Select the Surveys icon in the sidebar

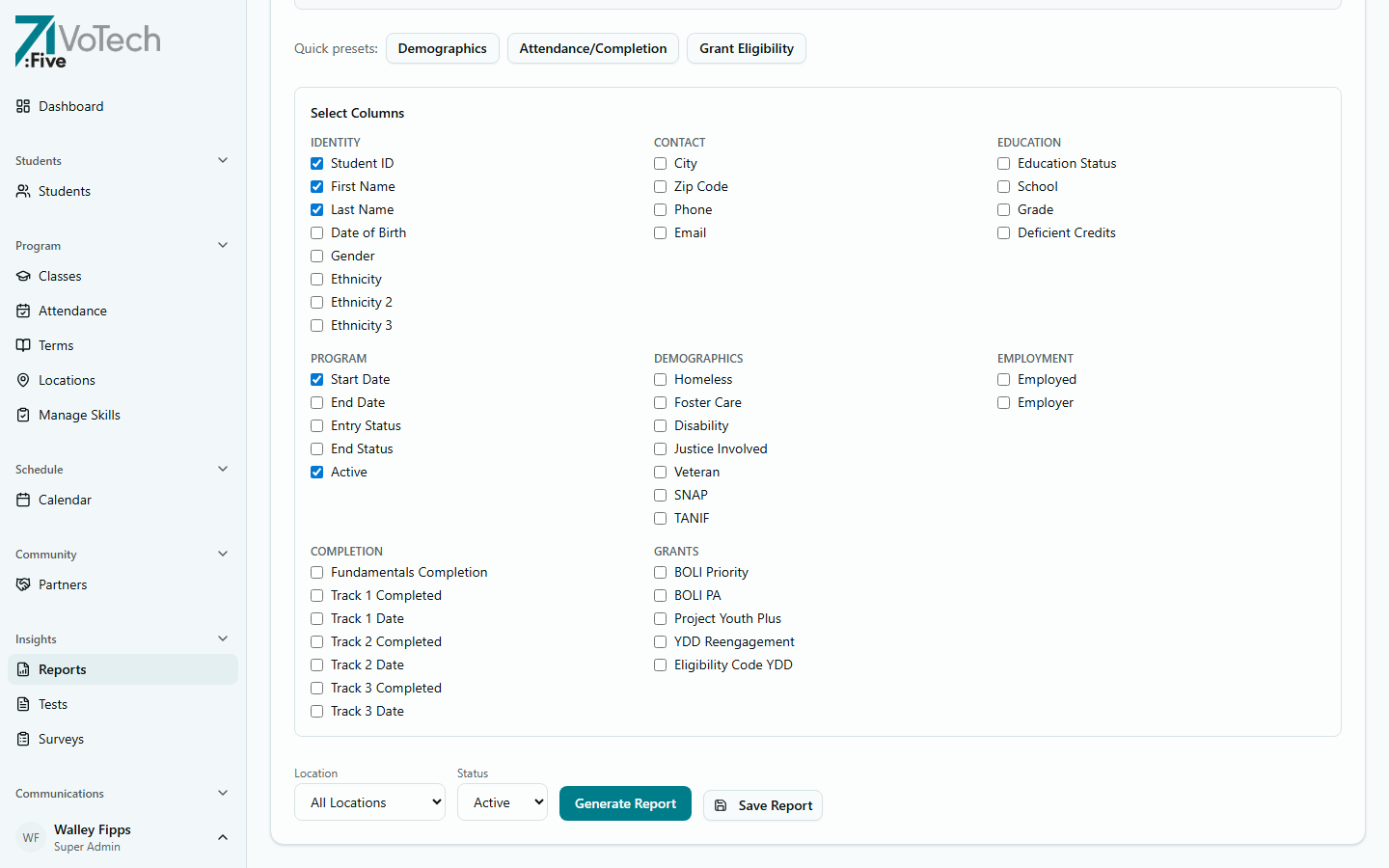coord(23,739)
